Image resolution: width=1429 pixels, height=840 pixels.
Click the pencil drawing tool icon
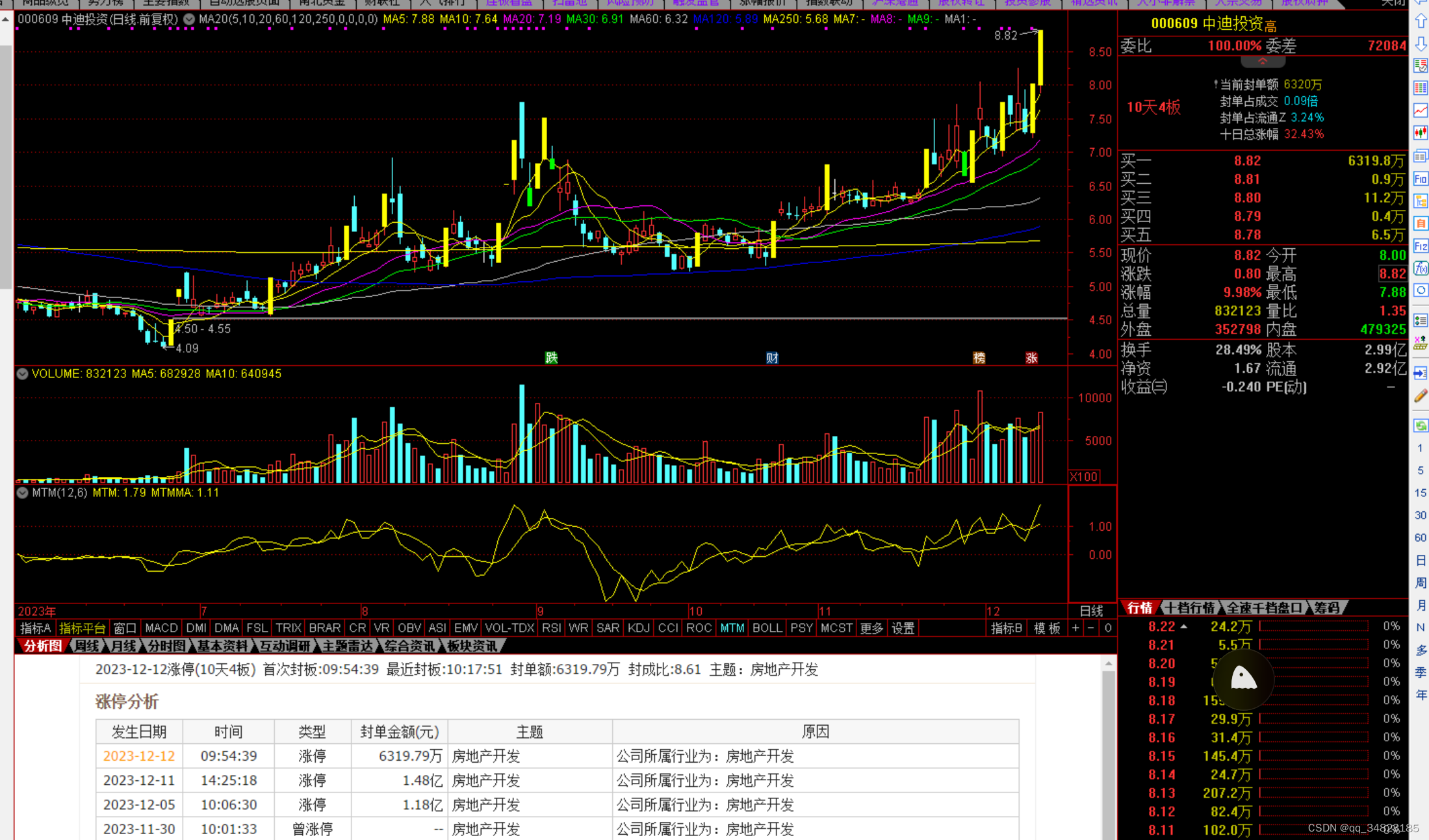click(x=1421, y=396)
